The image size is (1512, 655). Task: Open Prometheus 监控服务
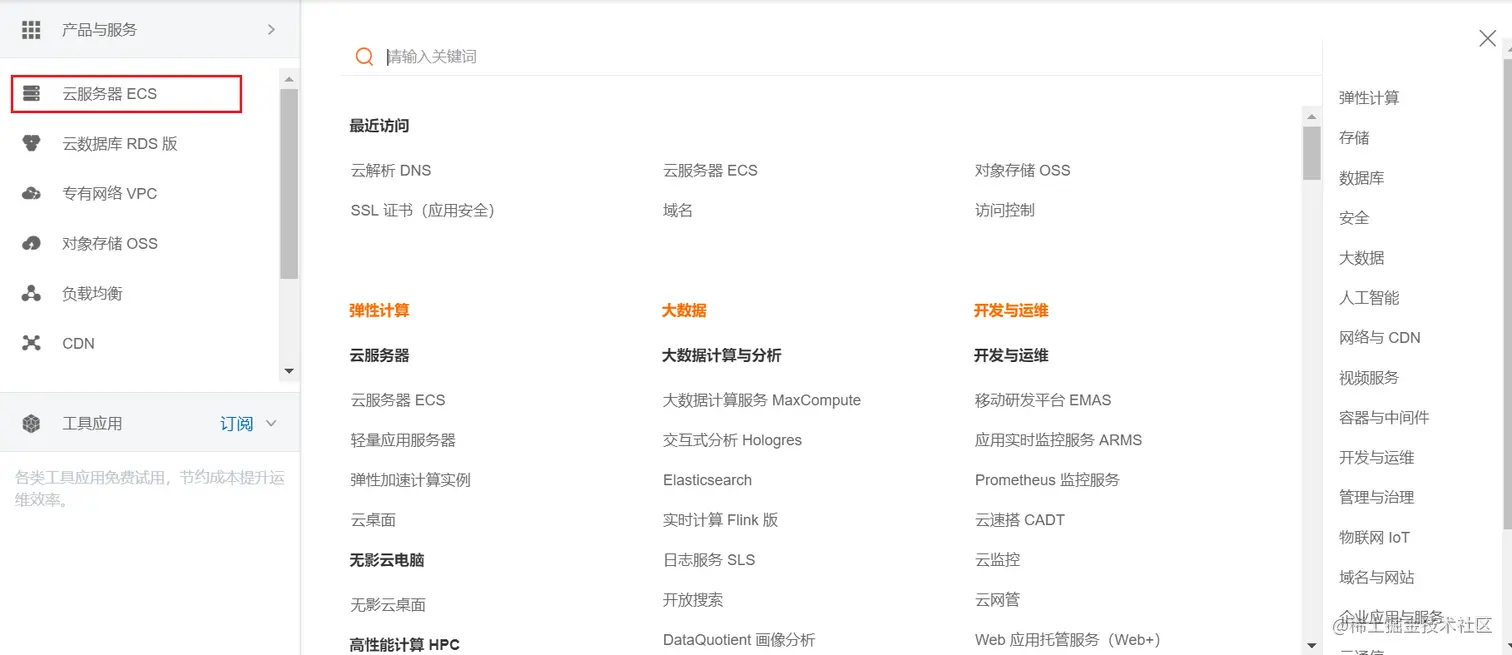point(1047,481)
